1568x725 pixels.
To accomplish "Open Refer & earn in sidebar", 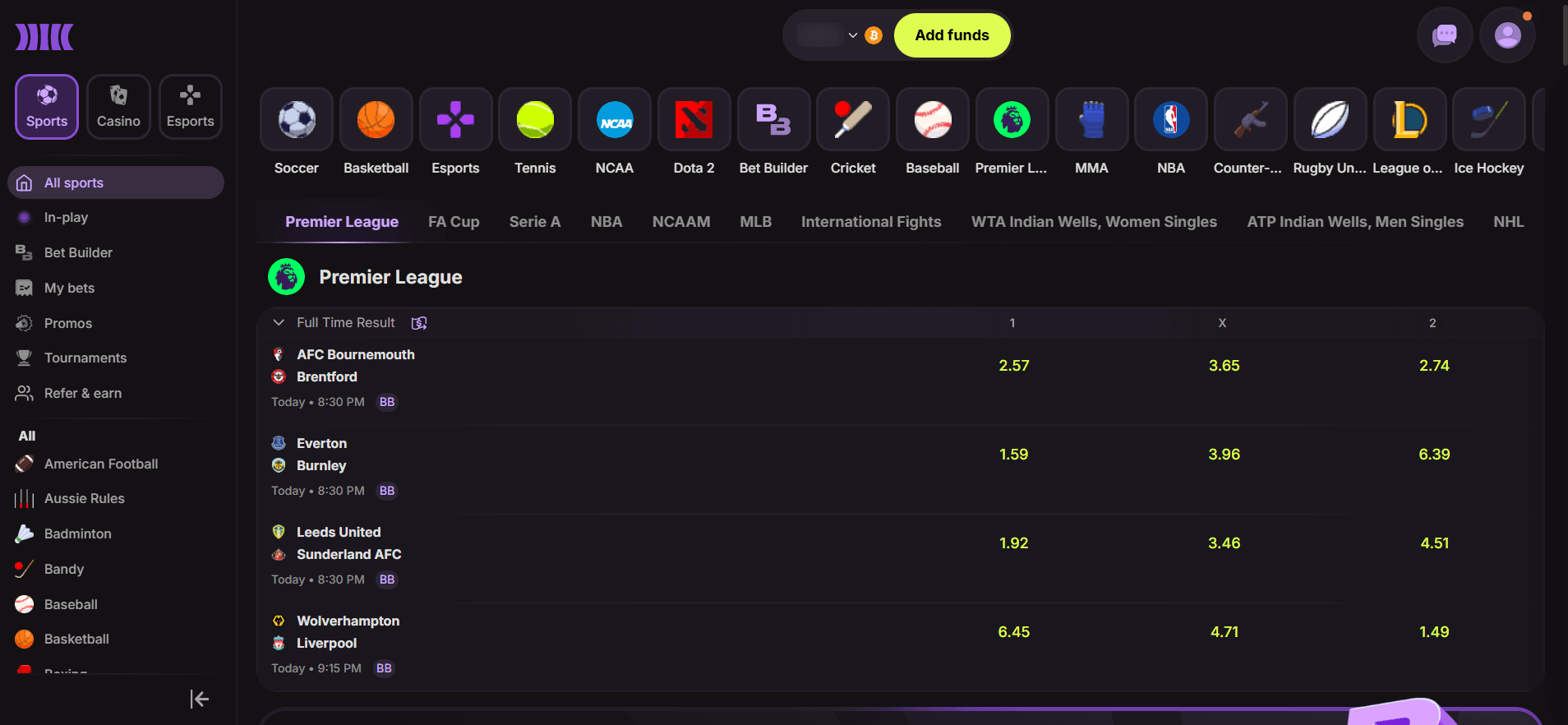I will pos(82,393).
